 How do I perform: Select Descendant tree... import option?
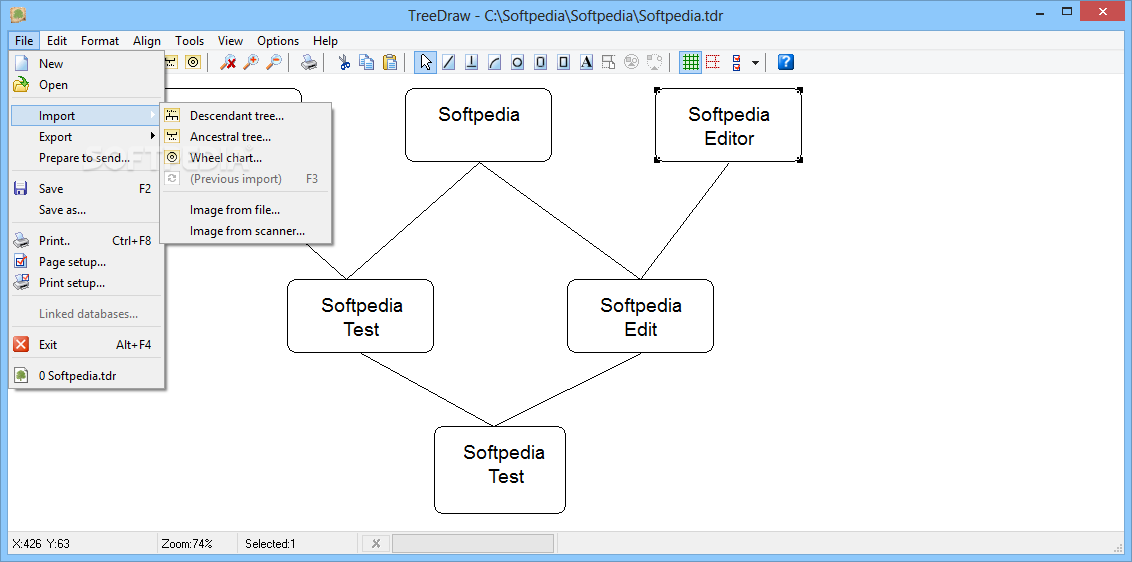(x=245, y=116)
